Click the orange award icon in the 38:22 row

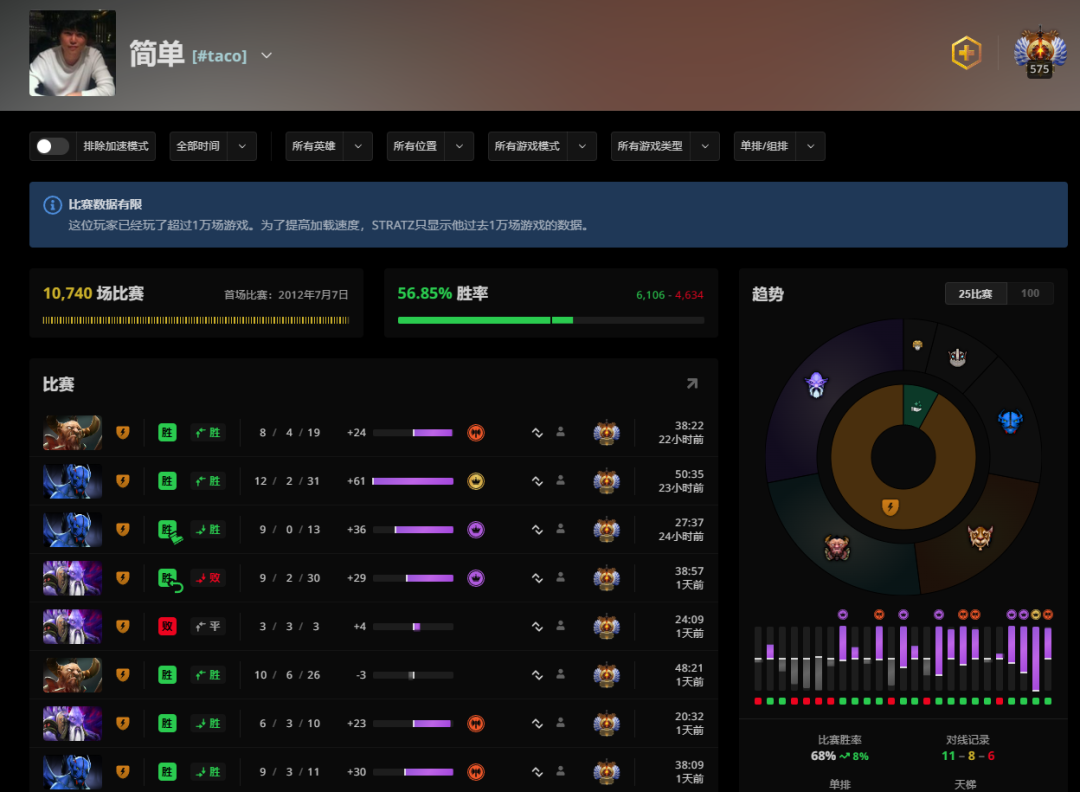[476, 433]
